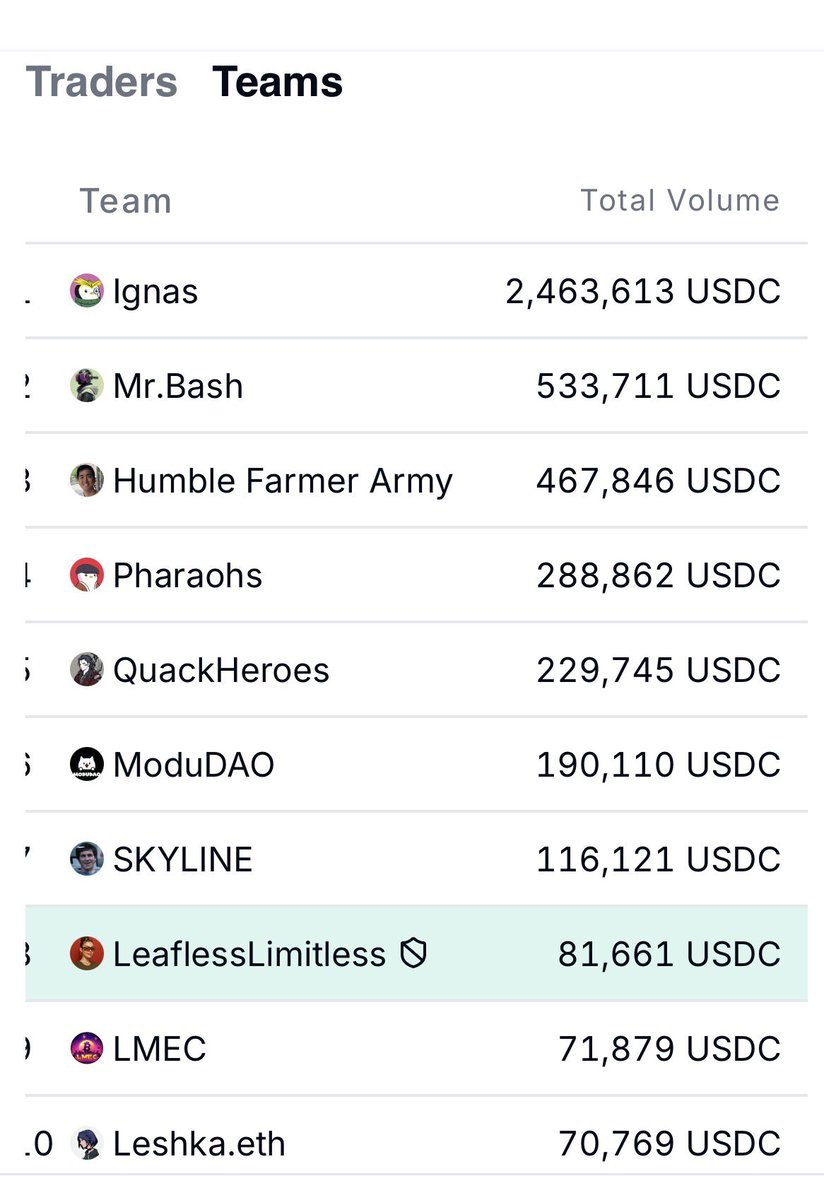
Task: Click the SKYLINE team avatar
Action: (x=87, y=859)
